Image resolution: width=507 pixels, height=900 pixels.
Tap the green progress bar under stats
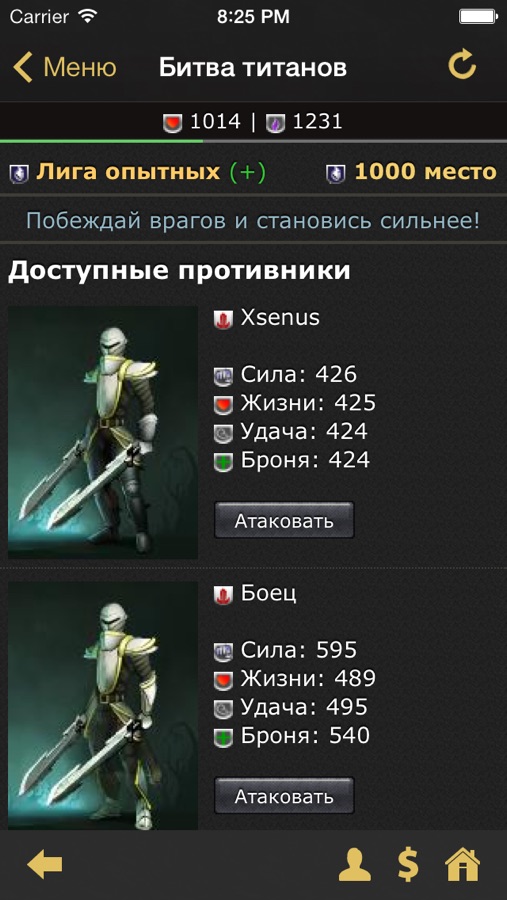click(x=101, y=141)
